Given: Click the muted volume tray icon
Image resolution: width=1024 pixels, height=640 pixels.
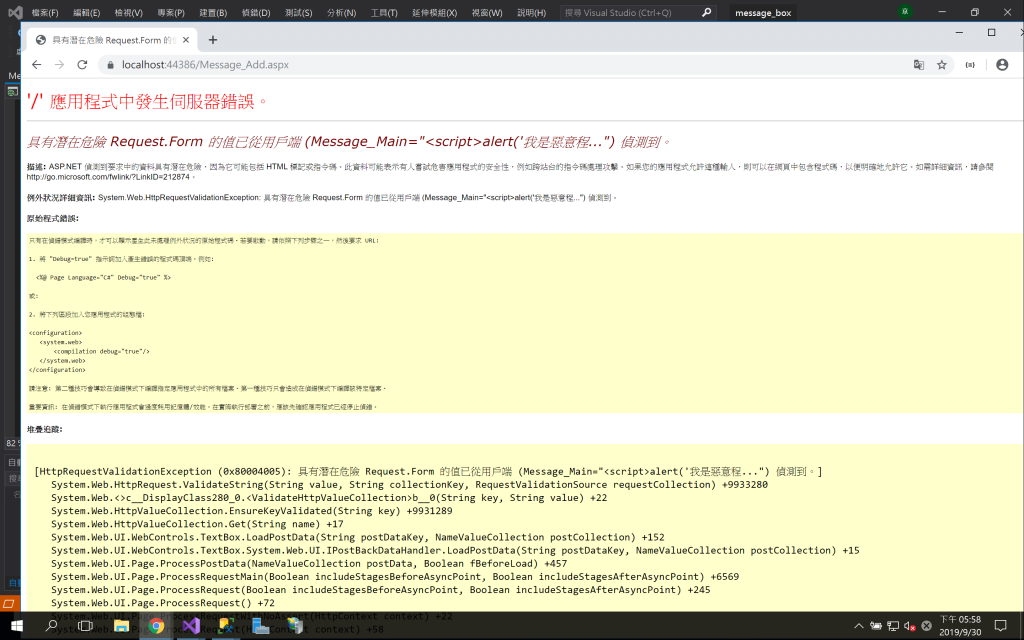Looking at the screenshot, I should 910,626.
